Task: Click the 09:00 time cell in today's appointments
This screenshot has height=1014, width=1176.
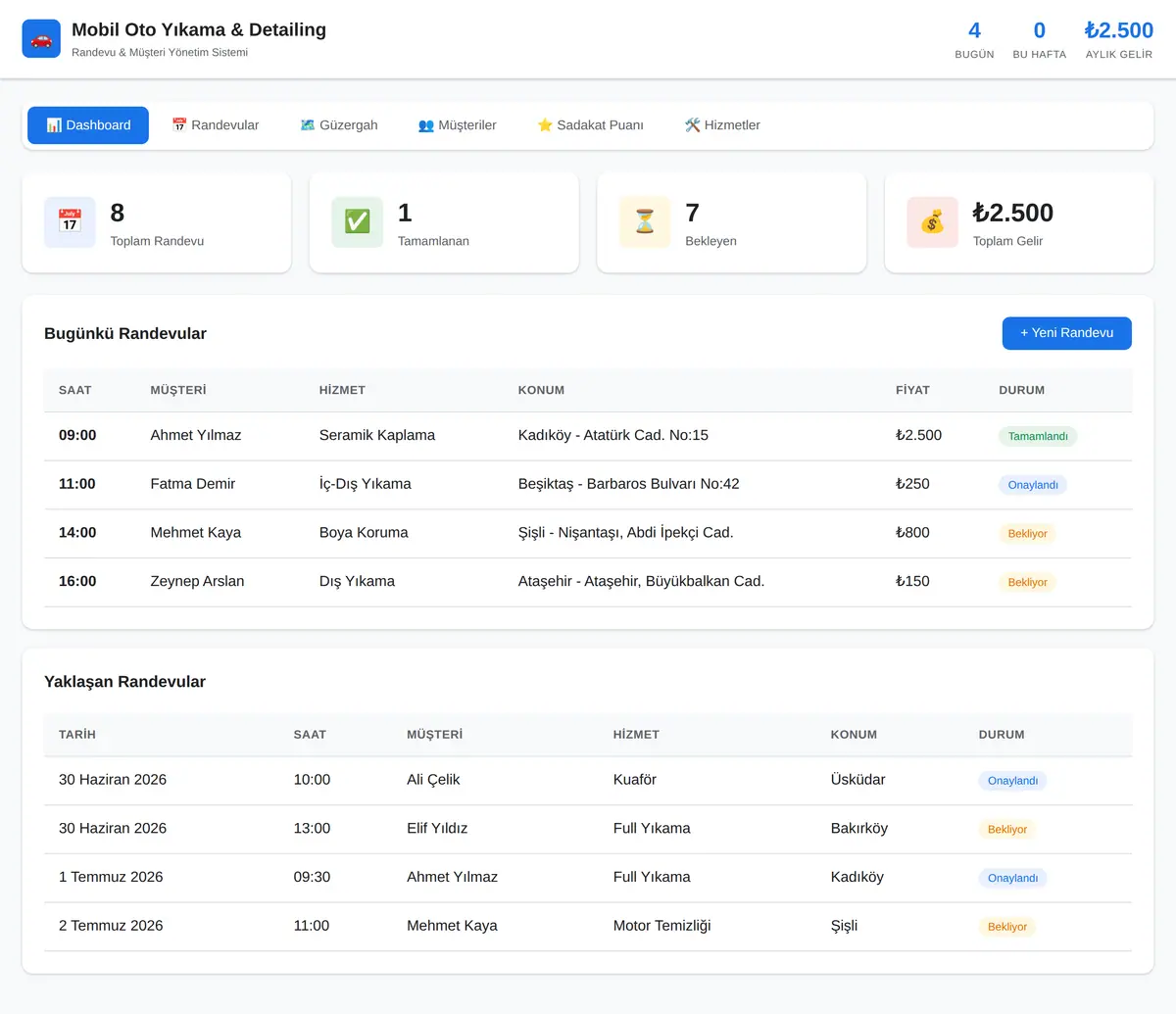Action: pos(77,435)
